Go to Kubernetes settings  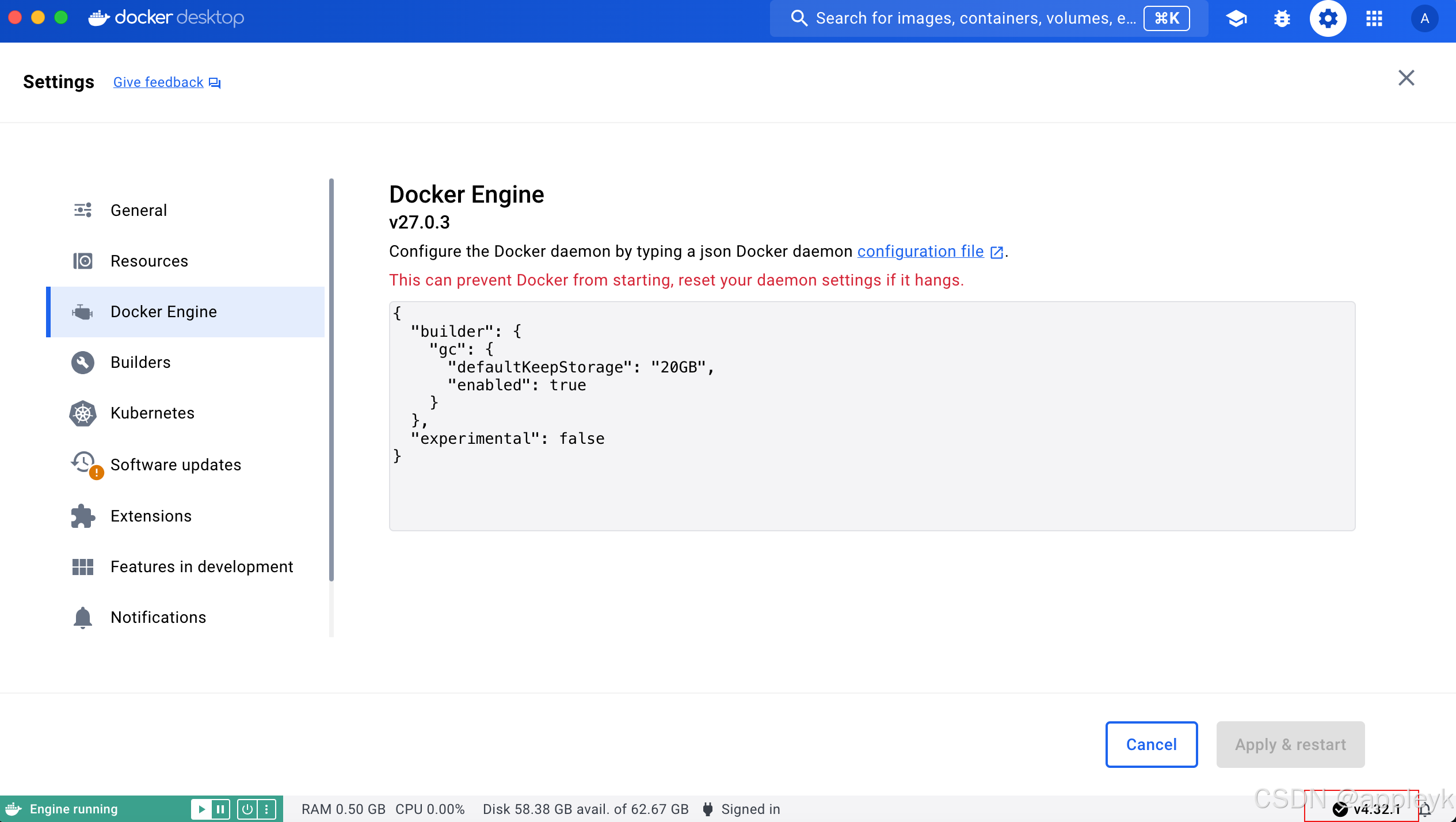click(152, 413)
